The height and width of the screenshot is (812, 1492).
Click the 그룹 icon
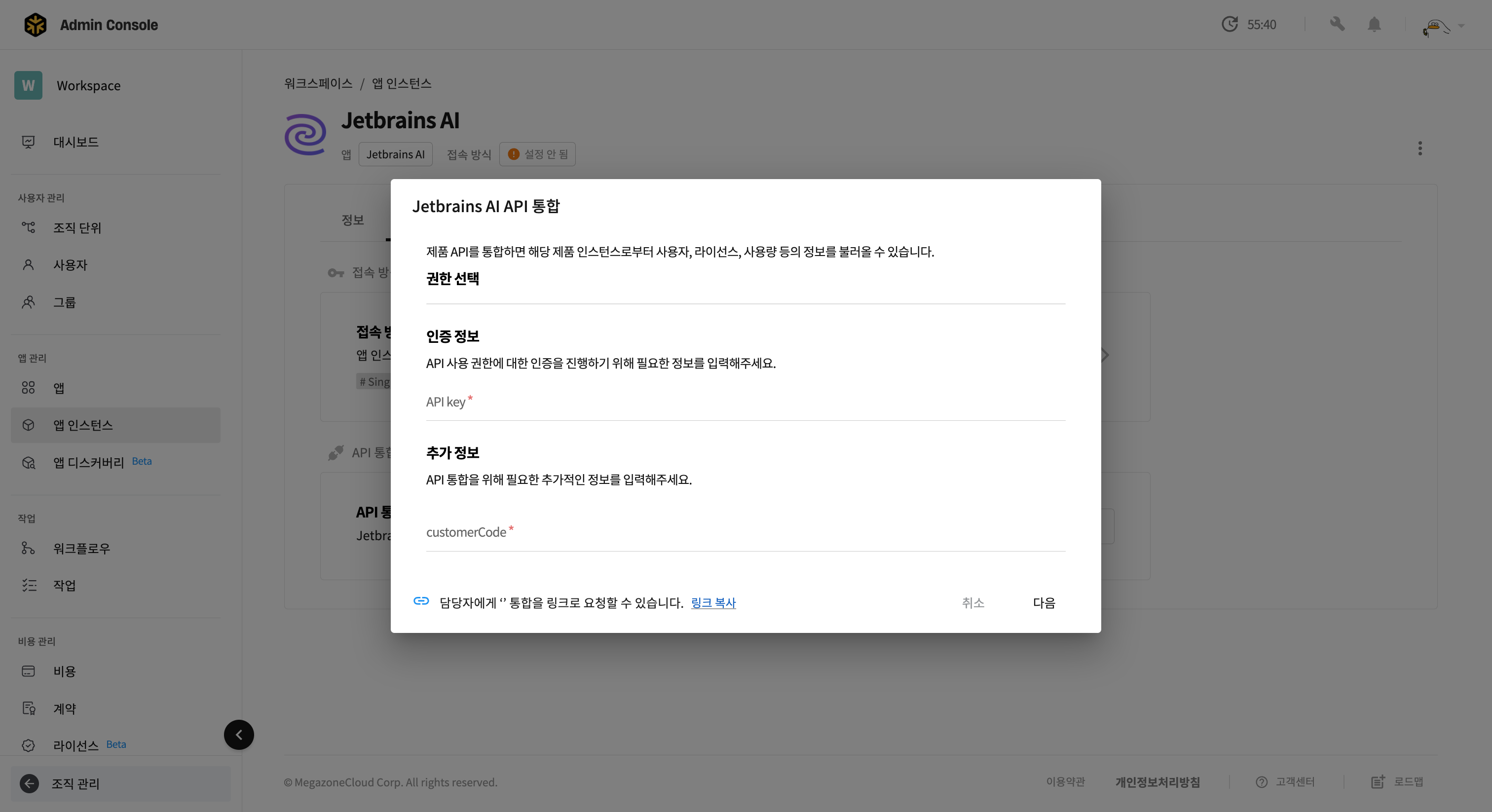pos(29,302)
